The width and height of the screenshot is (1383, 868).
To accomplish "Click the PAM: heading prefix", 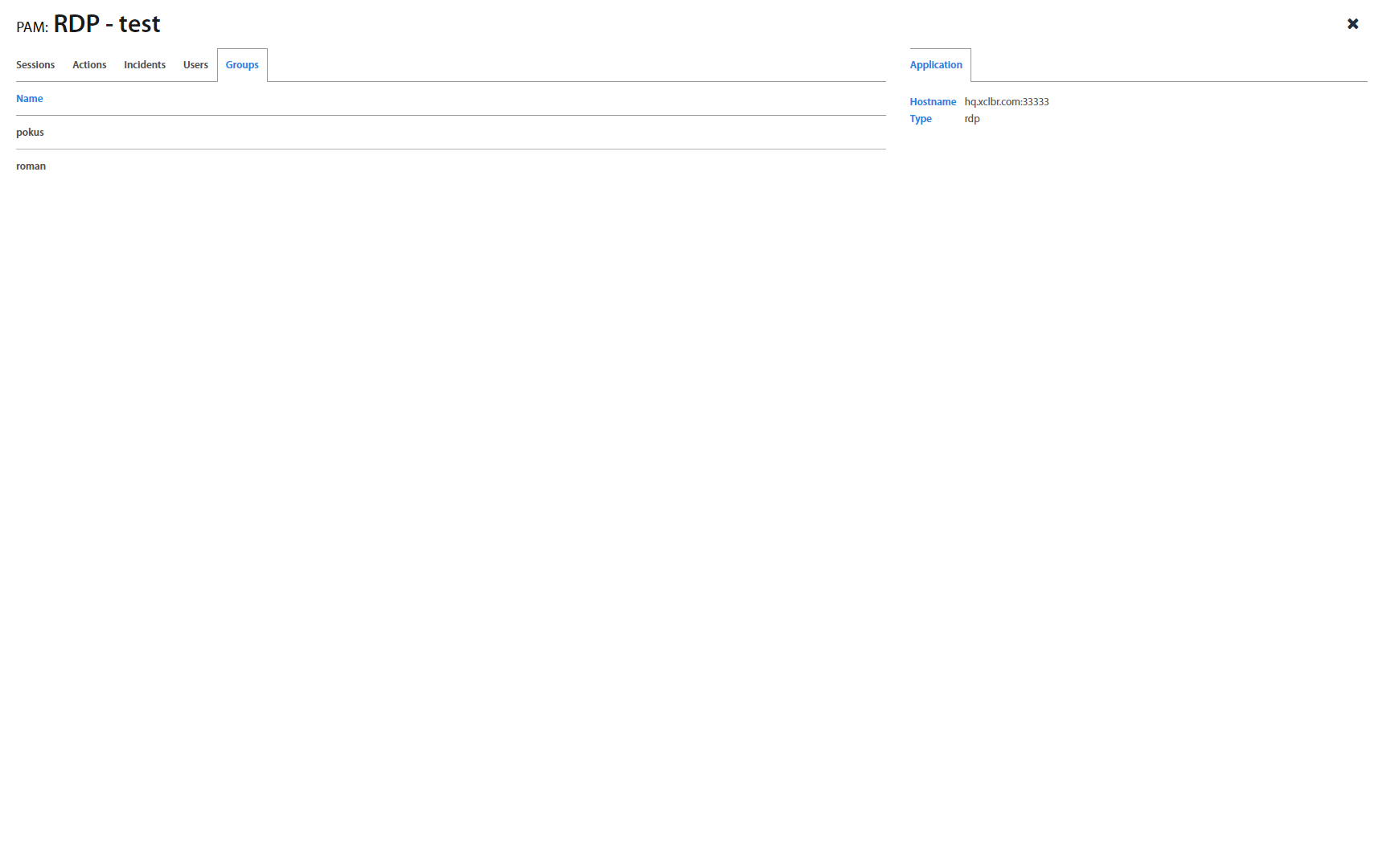I will click(x=32, y=27).
